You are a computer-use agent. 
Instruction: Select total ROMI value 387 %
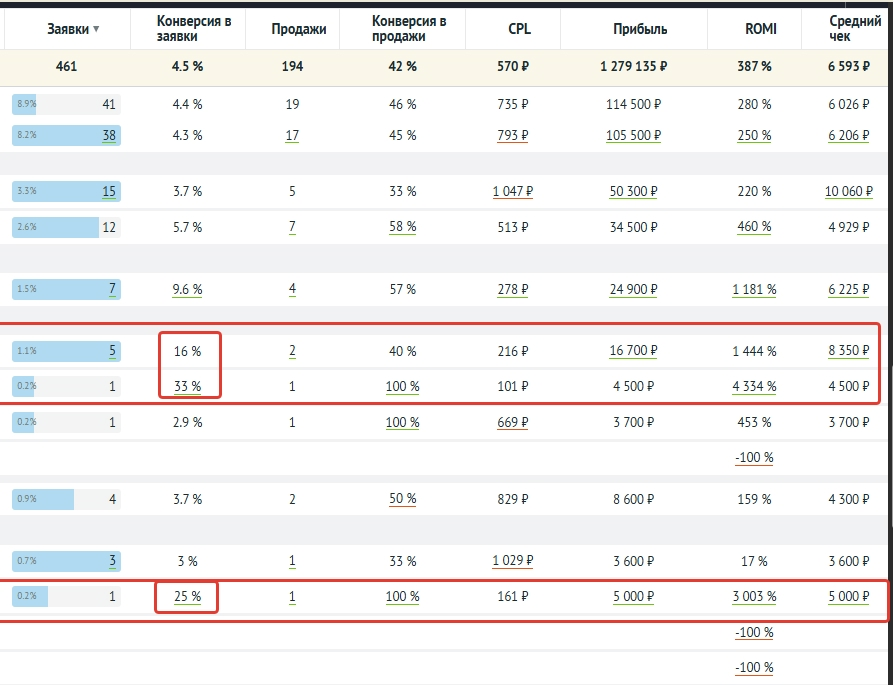(x=754, y=67)
